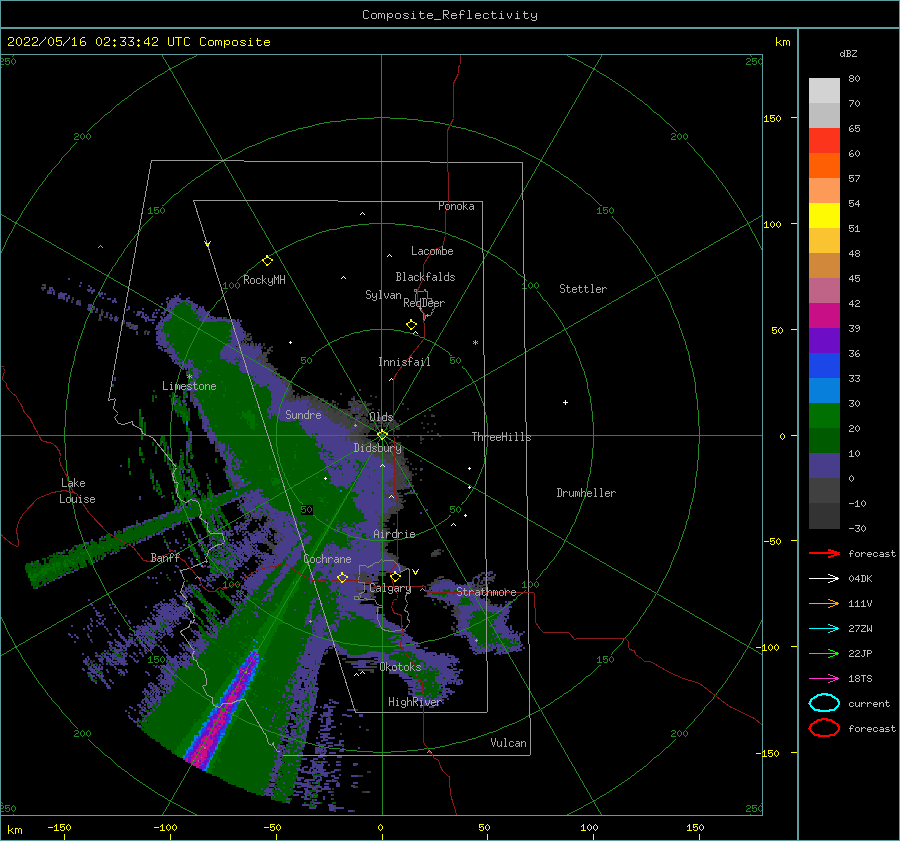
Task: Click the 'Strathmore' label
Action: pos(486,592)
